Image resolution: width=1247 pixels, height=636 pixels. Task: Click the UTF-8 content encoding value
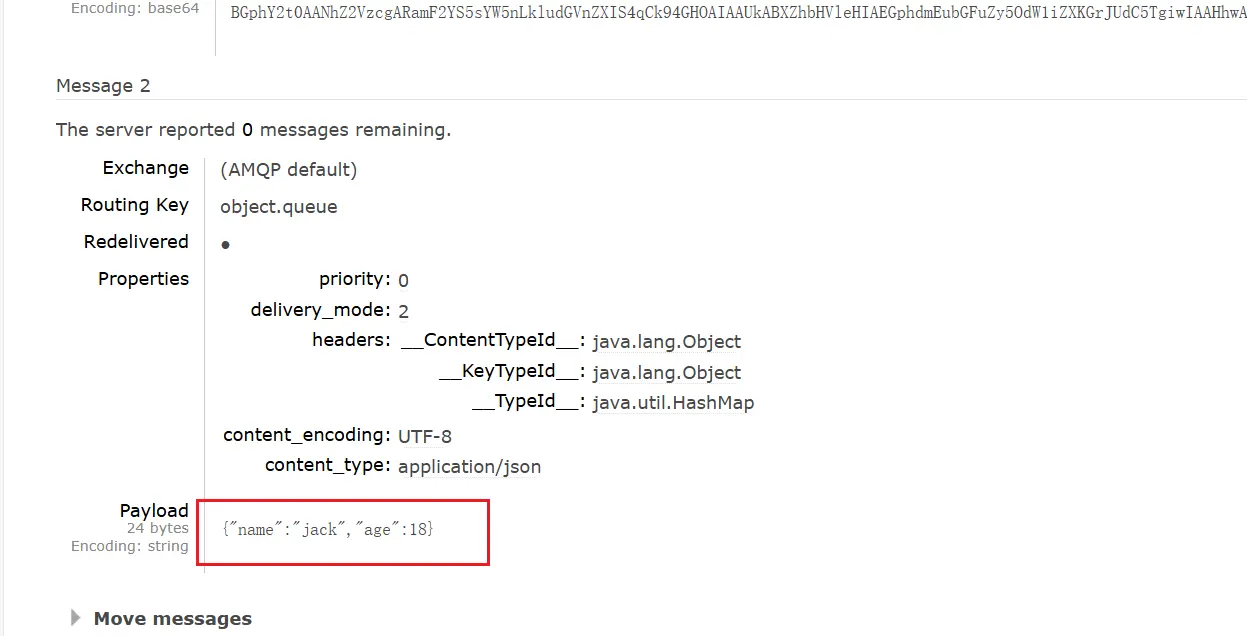pos(425,437)
